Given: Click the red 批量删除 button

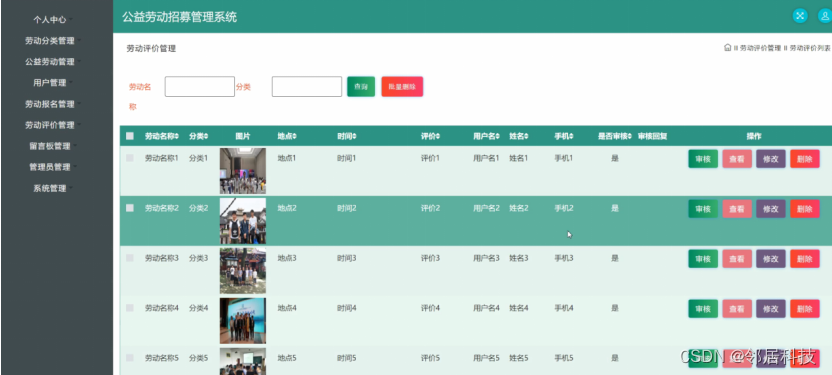Looking at the screenshot, I should (x=402, y=86).
